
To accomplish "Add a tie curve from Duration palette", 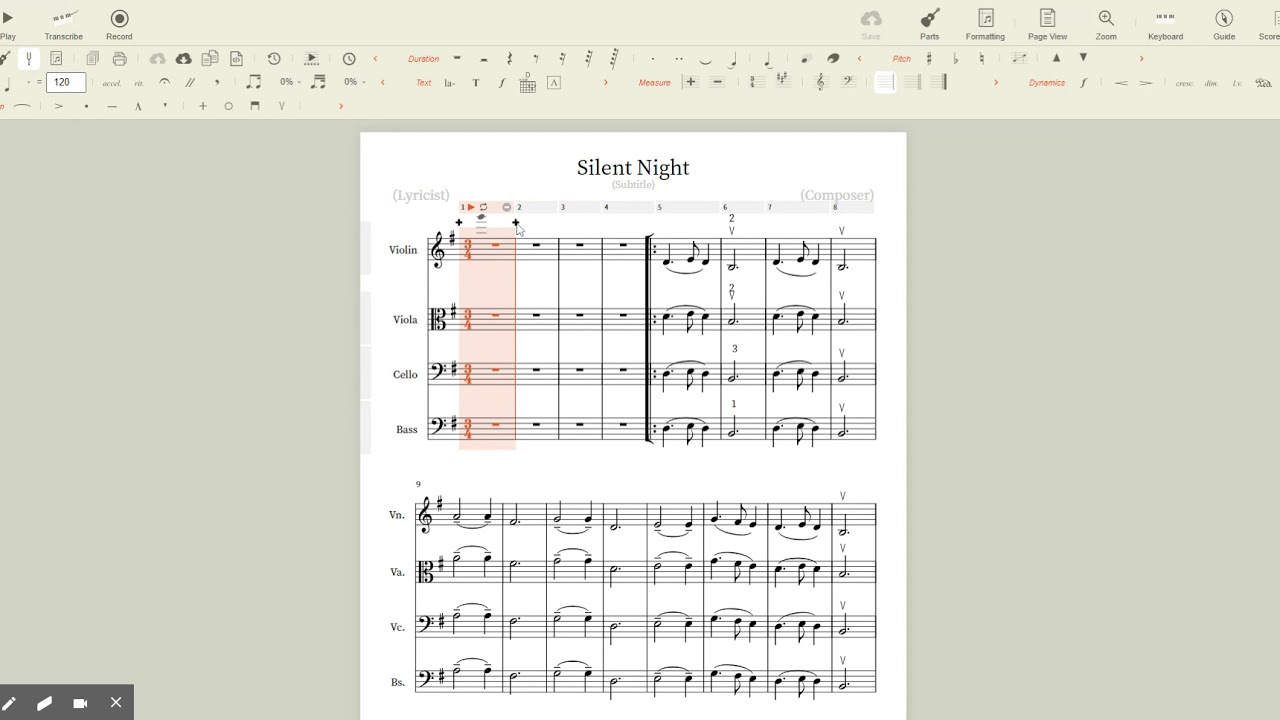I will coord(706,60).
